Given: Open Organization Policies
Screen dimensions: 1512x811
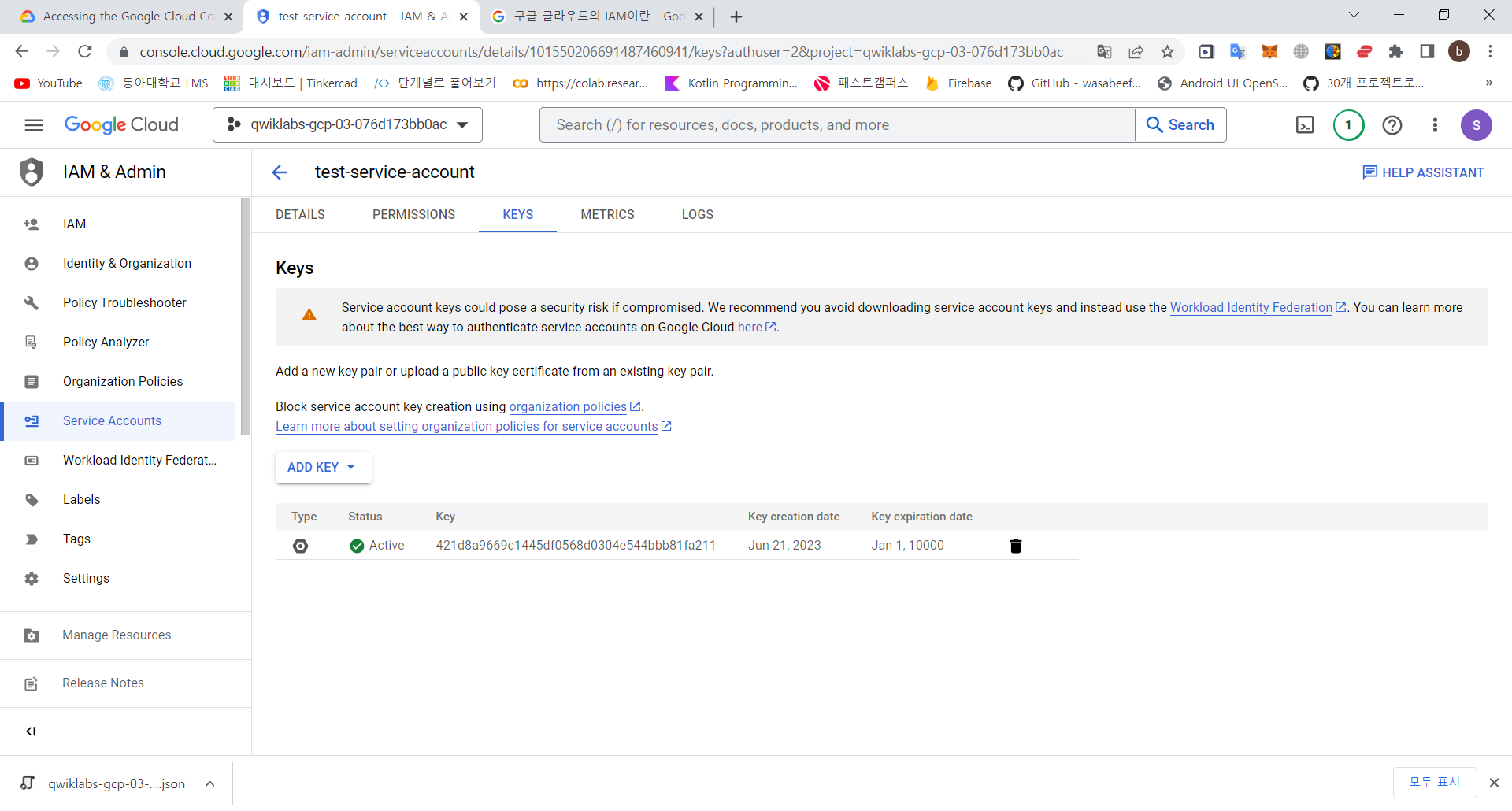Looking at the screenshot, I should click(118, 382).
